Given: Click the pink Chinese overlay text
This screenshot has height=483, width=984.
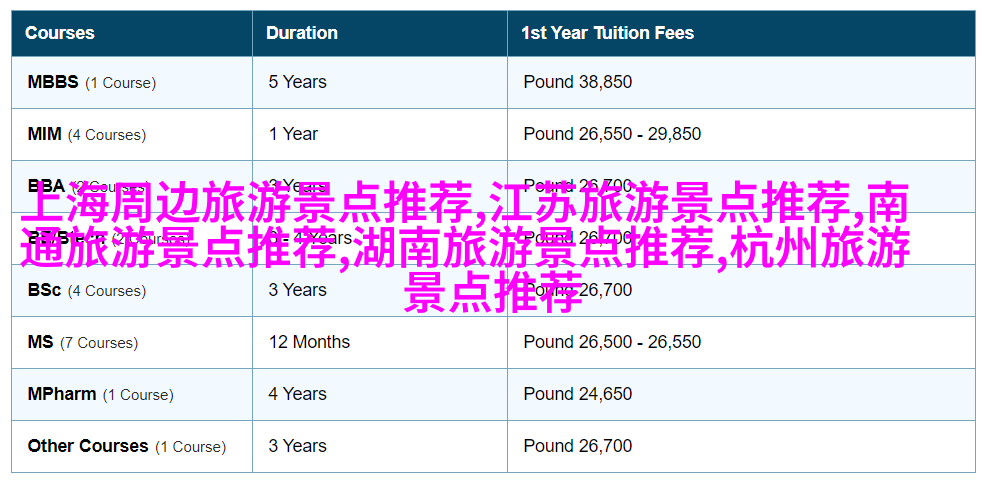Looking at the screenshot, I should click(x=465, y=247).
